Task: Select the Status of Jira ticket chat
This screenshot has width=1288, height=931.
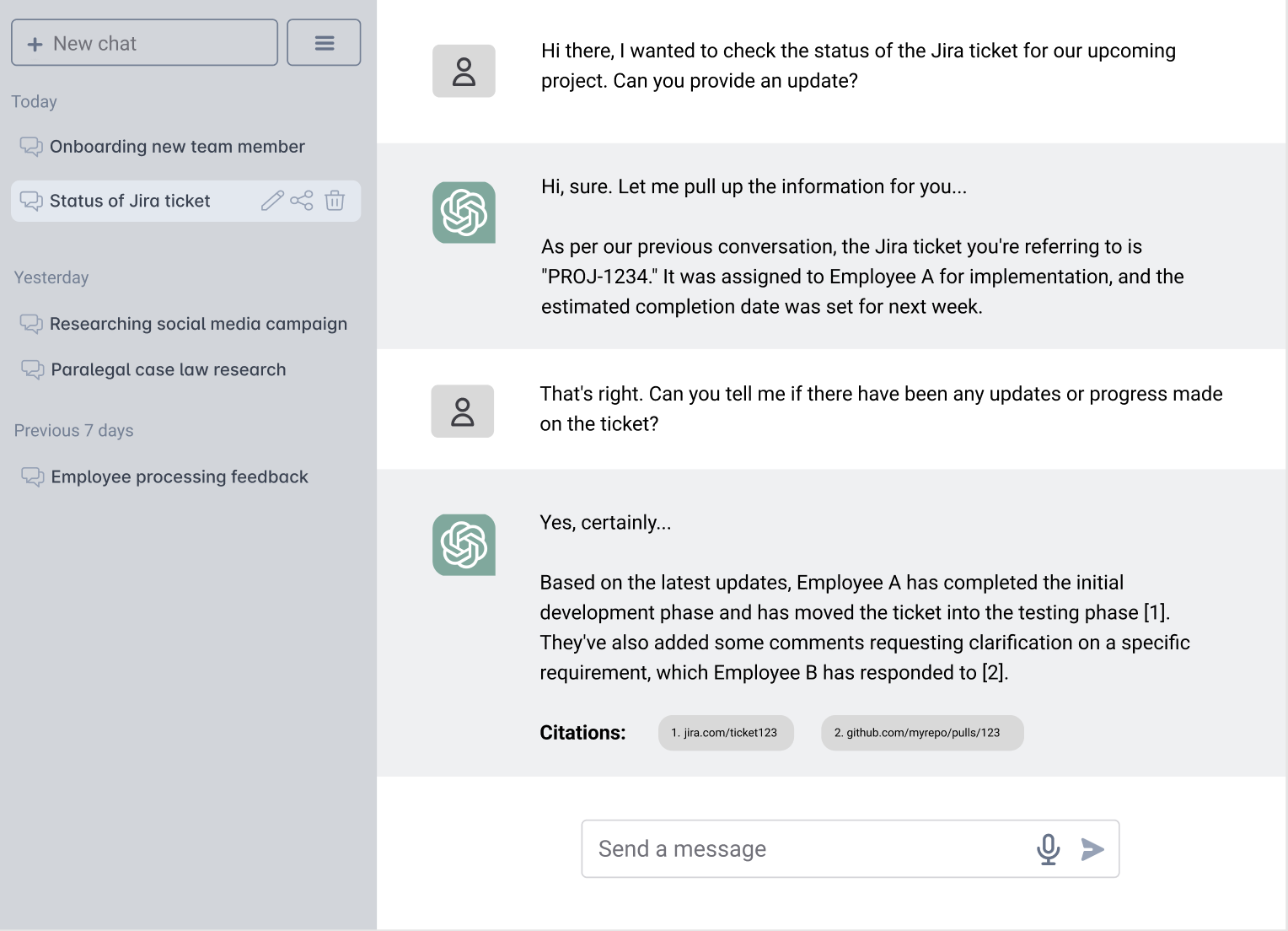Action: (x=130, y=201)
